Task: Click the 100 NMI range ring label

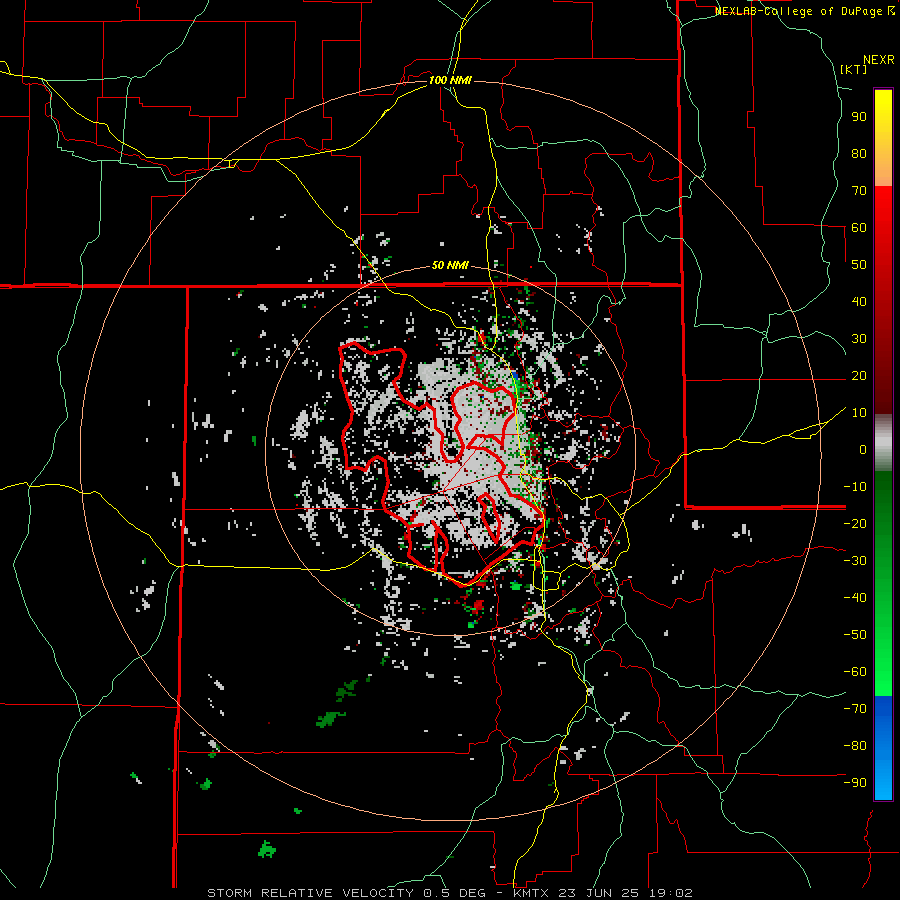Action: click(x=450, y=80)
